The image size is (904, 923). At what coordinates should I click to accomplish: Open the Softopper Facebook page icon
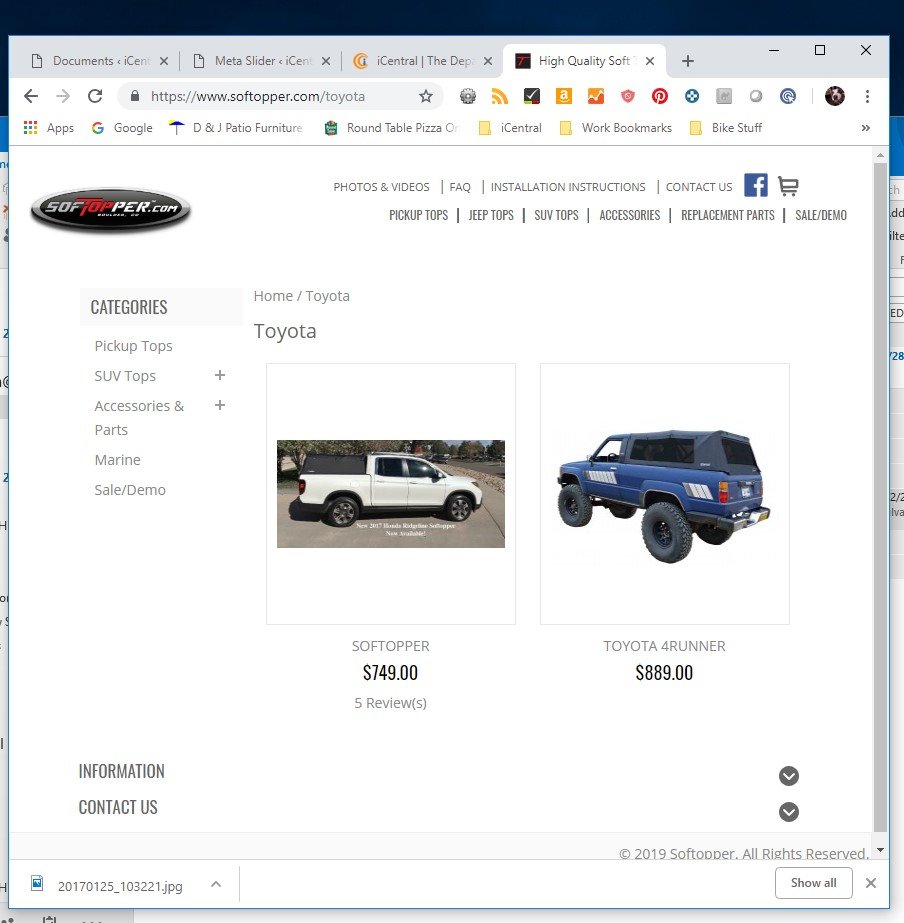coord(756,185)
